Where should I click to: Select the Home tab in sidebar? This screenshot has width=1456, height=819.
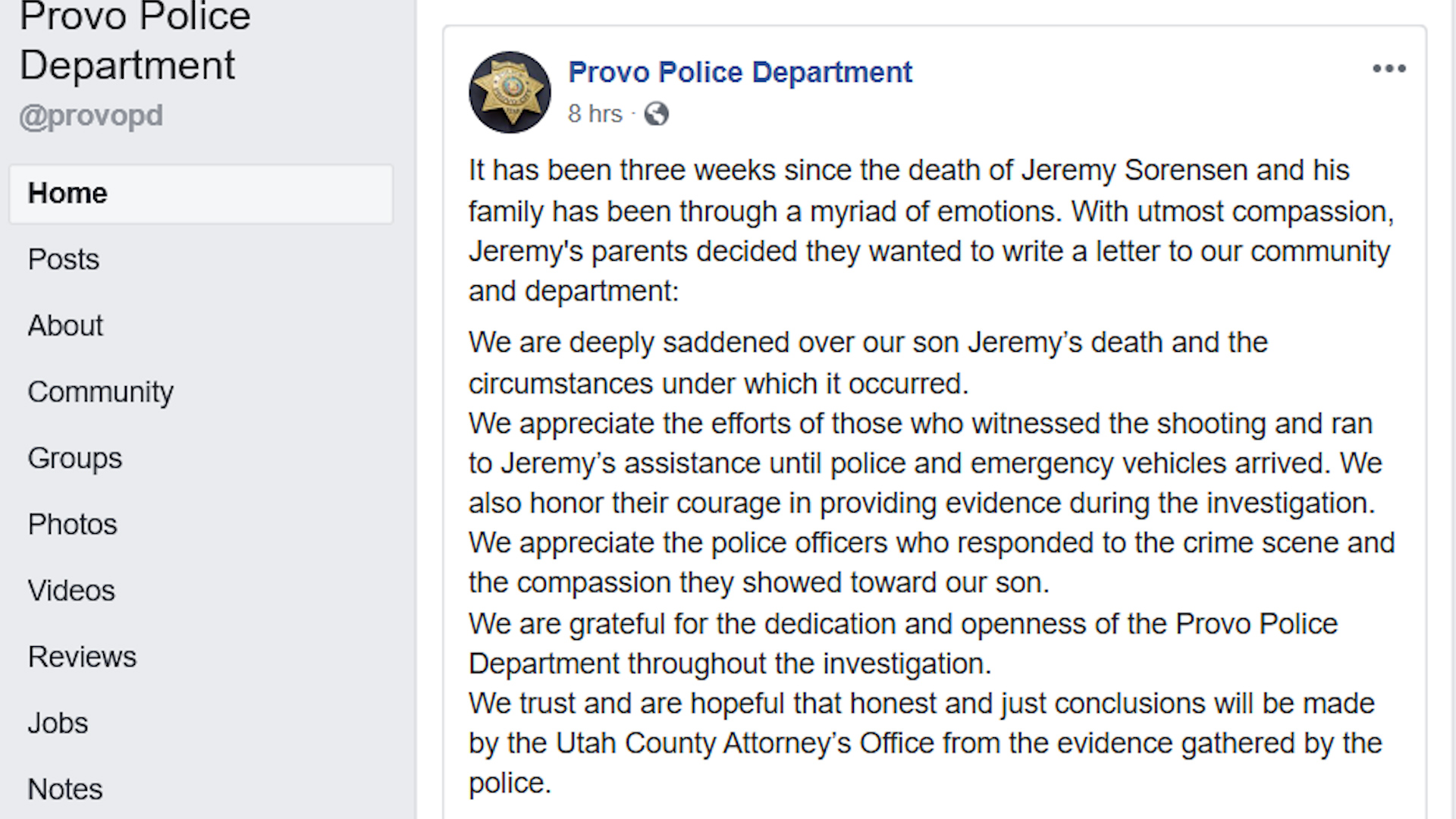[x=67, y=193]
